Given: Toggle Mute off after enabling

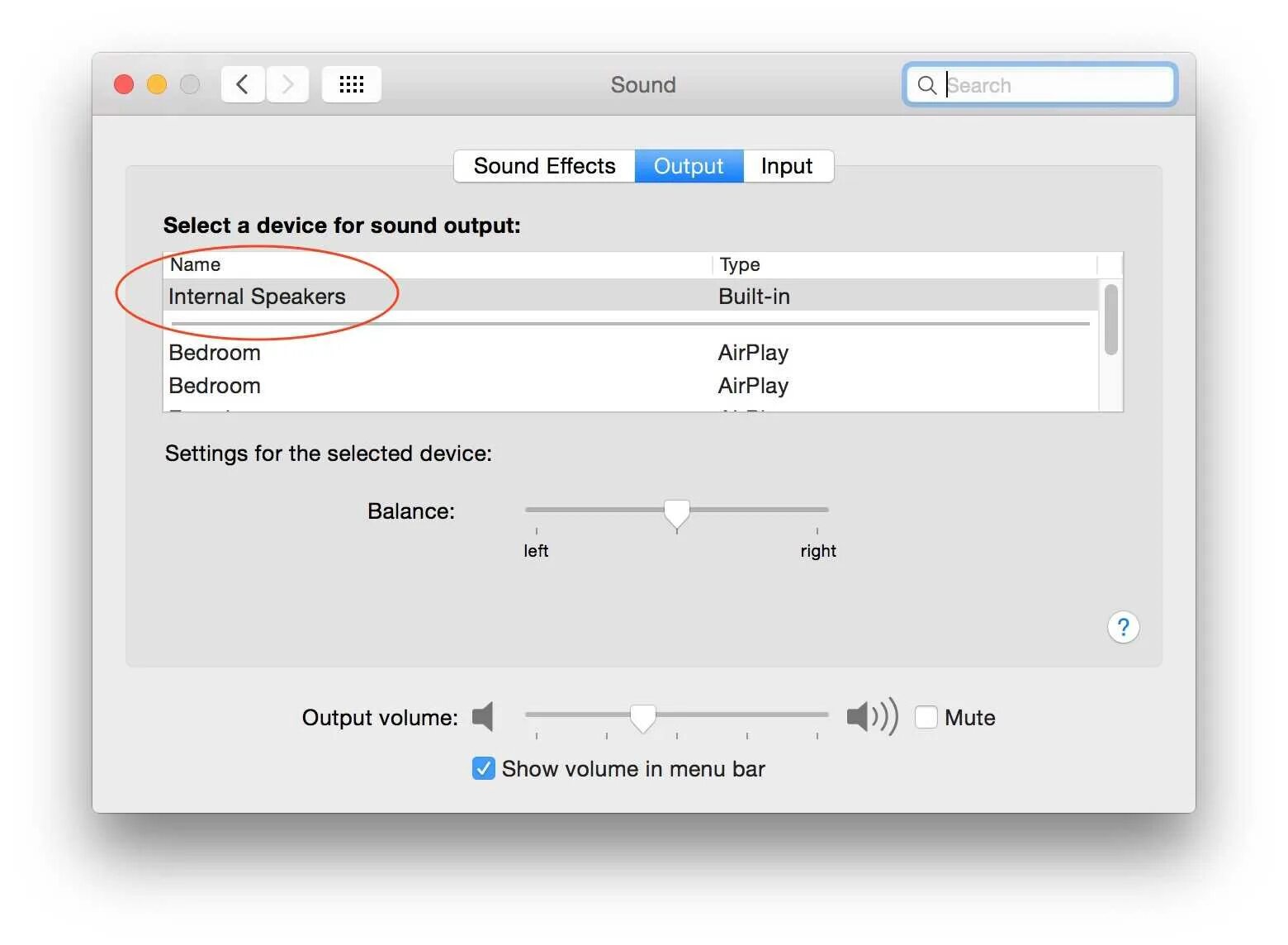Looking at the screenshot, I should (x=926, y=717).
